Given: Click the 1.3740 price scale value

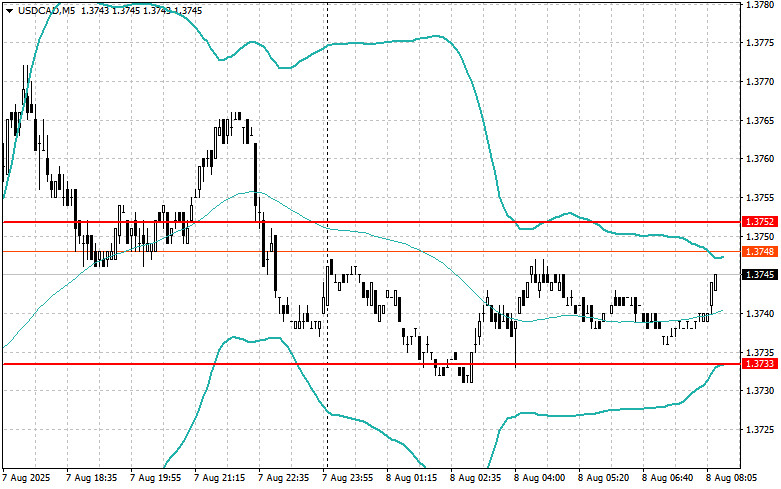Looking at the screenshot, I should [x=760, y=313].
